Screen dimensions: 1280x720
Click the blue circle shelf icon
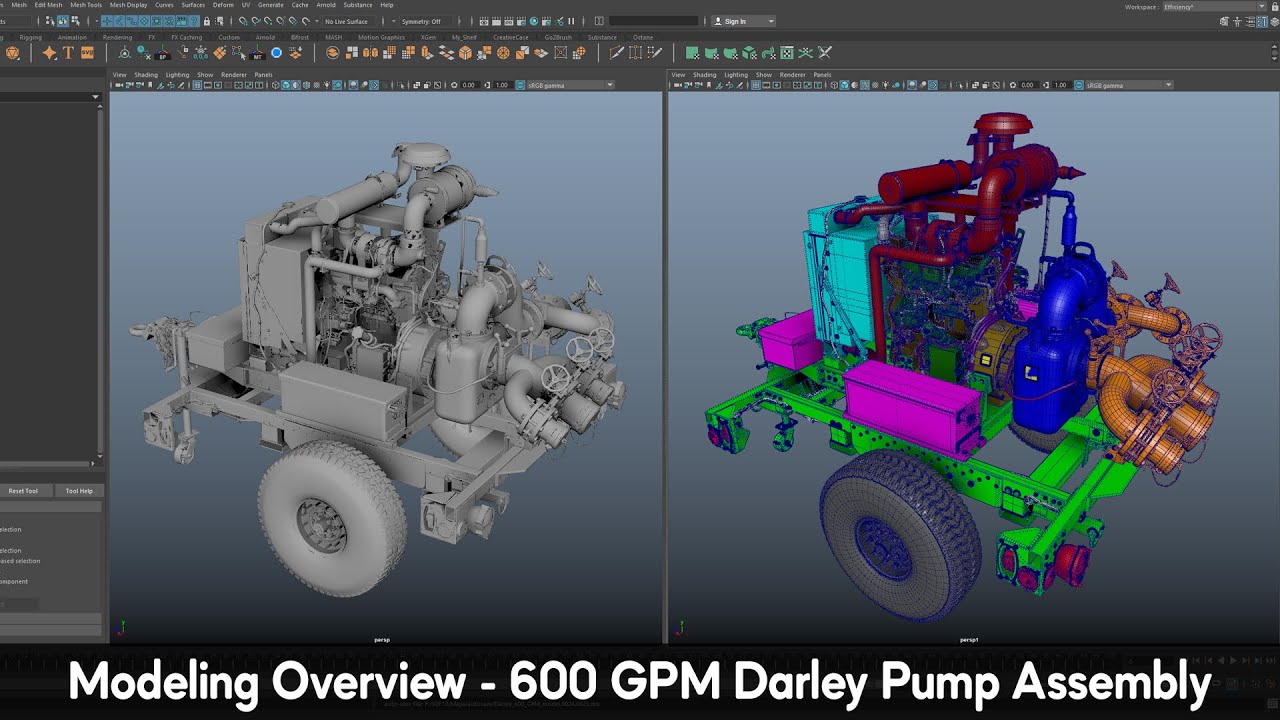[276, 53]
